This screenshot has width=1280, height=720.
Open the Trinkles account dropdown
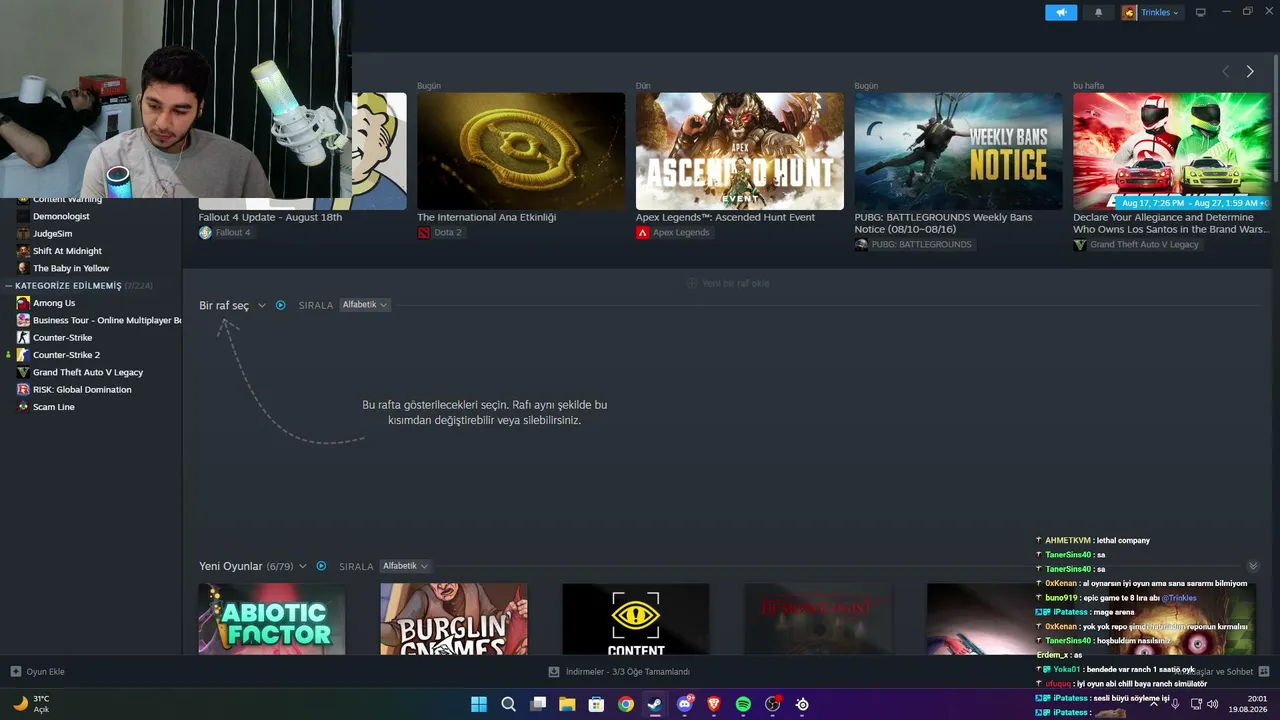click(1160, 12)
